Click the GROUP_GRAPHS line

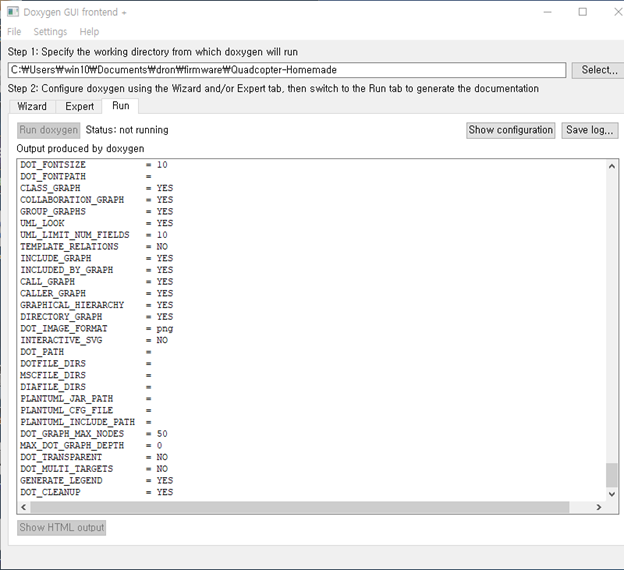(97, 211)
